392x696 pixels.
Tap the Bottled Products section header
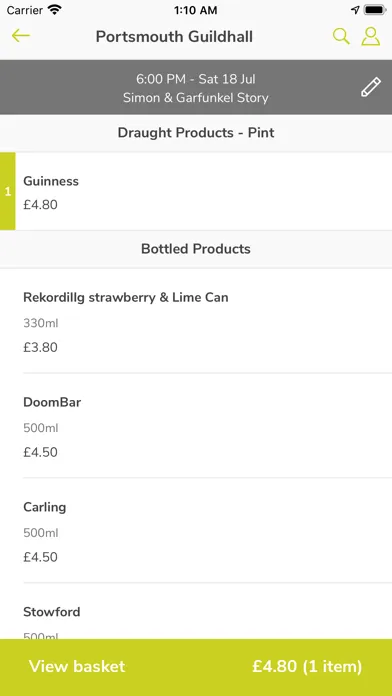(196, 249)
